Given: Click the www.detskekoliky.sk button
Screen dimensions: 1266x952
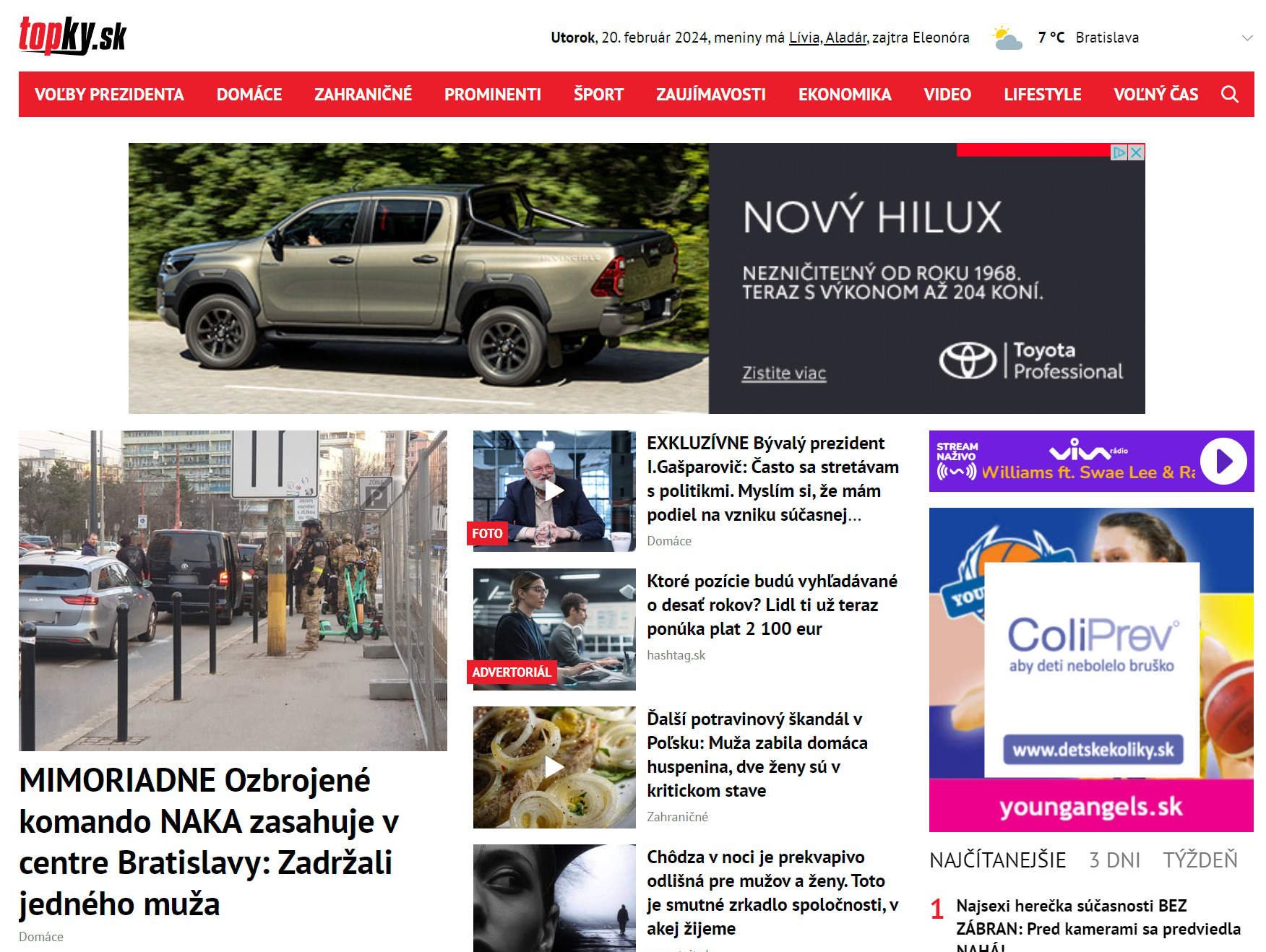Looking at the screenshot, I should [1093, 750].
